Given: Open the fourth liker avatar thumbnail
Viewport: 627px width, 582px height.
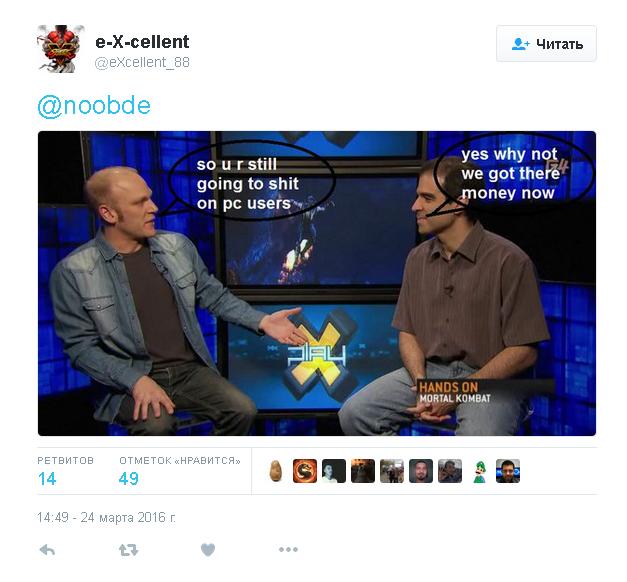Looking at the screenshot, I should click(363, 471).
